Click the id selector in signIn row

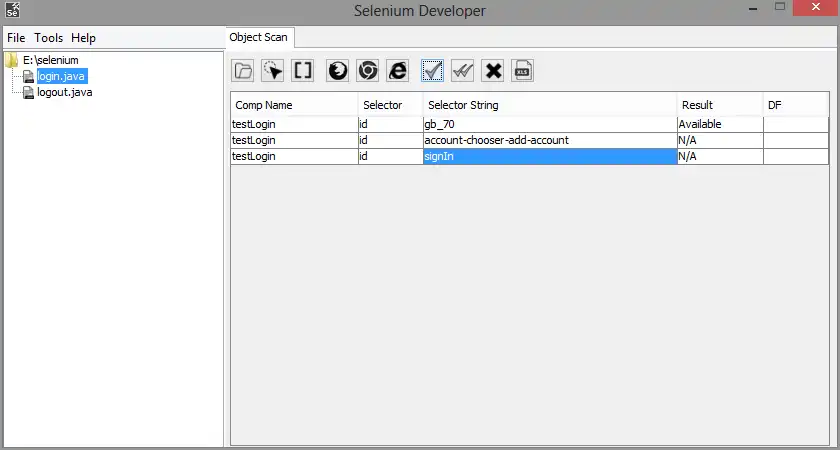point(391,156)
